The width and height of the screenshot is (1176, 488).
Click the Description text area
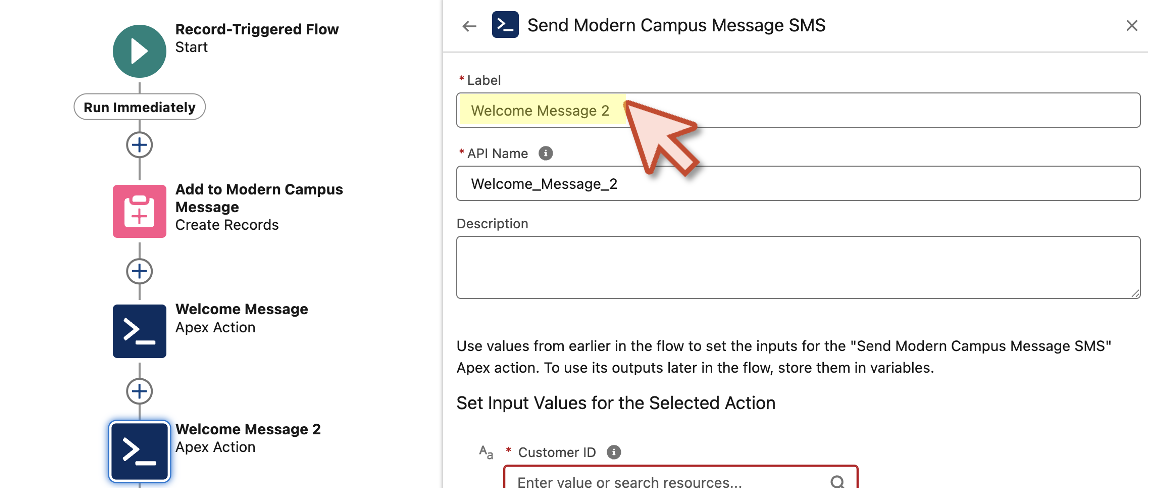click(x=798, y=268)
